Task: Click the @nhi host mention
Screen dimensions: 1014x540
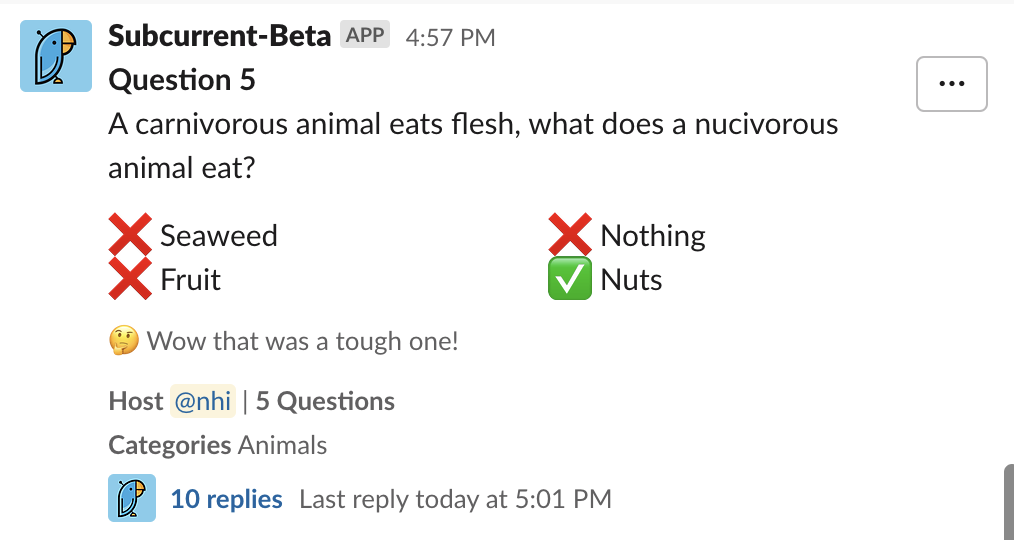Action: [203, 401]
